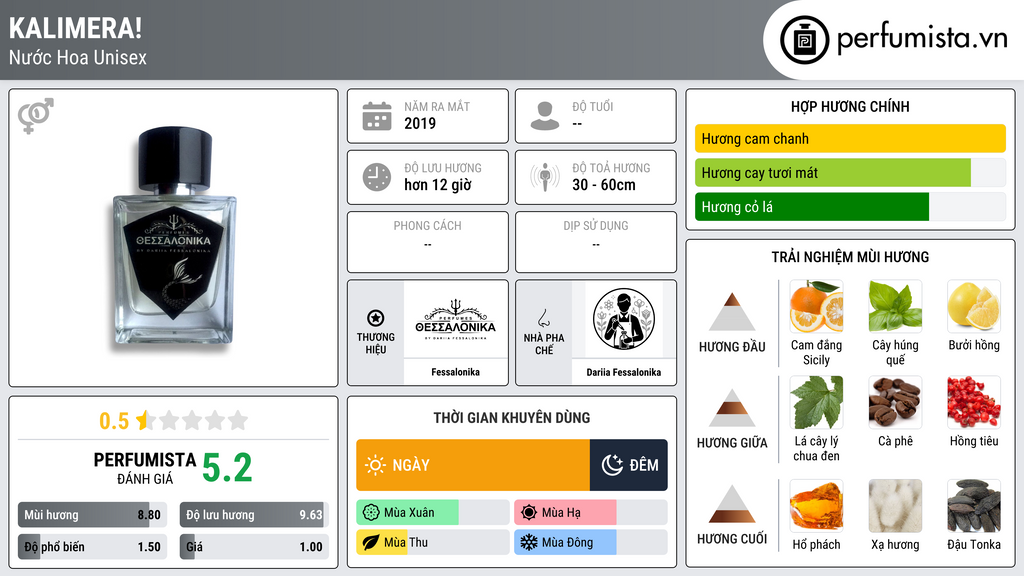Select the Mùa Xuân spring season bar
Image resolution: width=1024 pixels, height=576 pixels.
(432, 513)
